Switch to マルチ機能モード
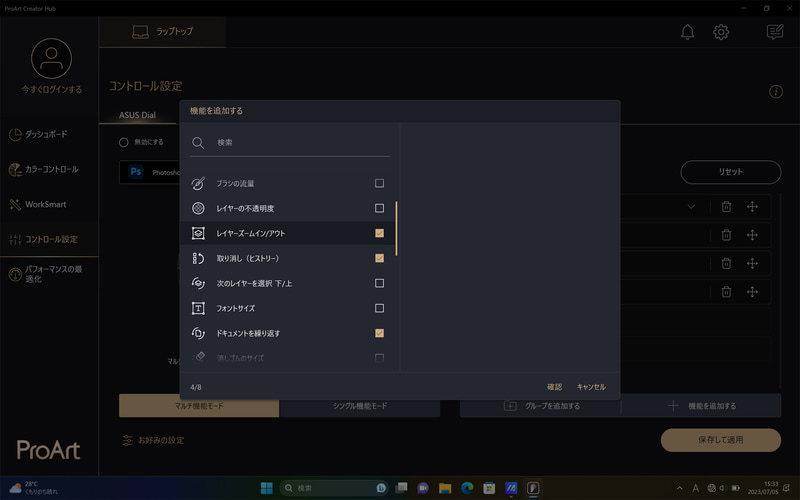Viewport: 800px width, 500px height. point(199,406)
